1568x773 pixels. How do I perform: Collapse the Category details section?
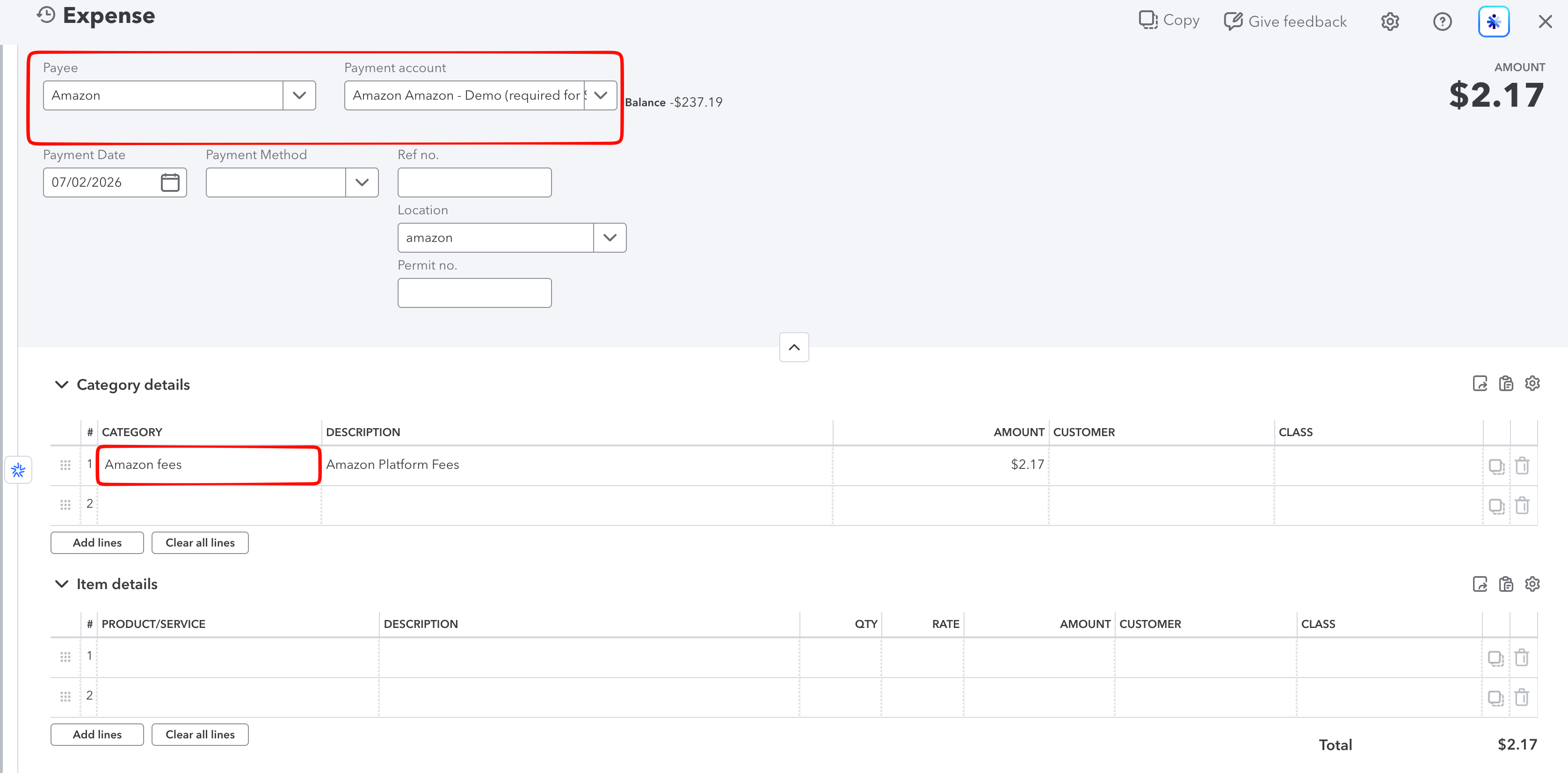pyautogui.click(x=61, y=385)
